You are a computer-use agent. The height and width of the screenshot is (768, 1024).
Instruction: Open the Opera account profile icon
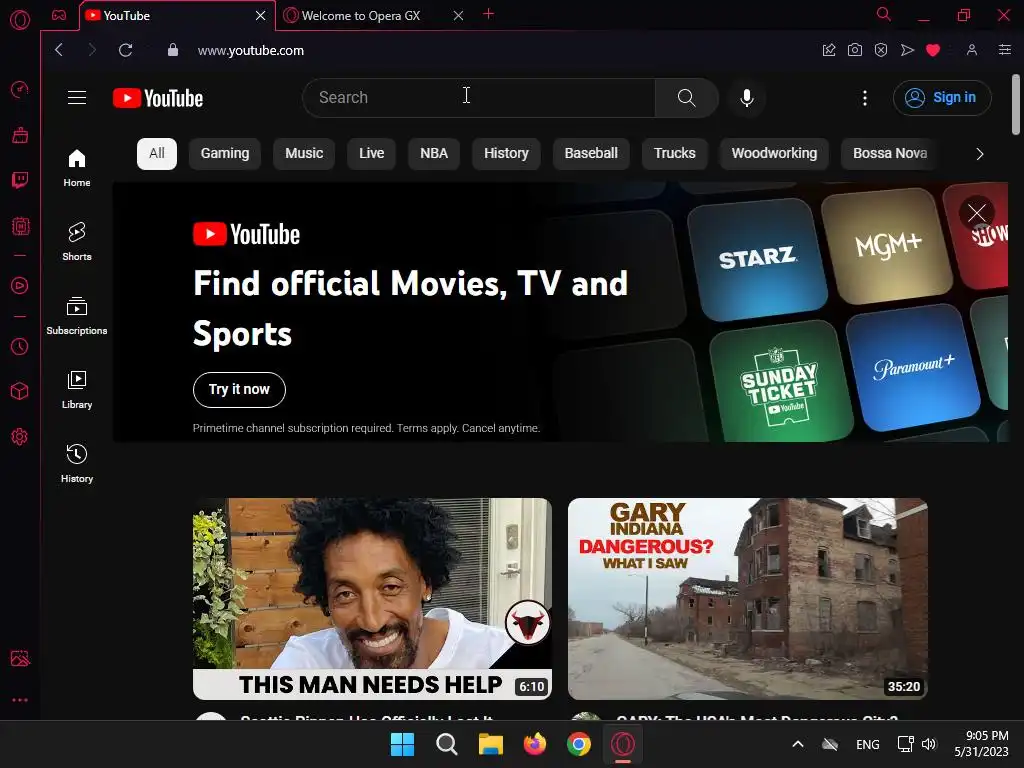(972, 50)
